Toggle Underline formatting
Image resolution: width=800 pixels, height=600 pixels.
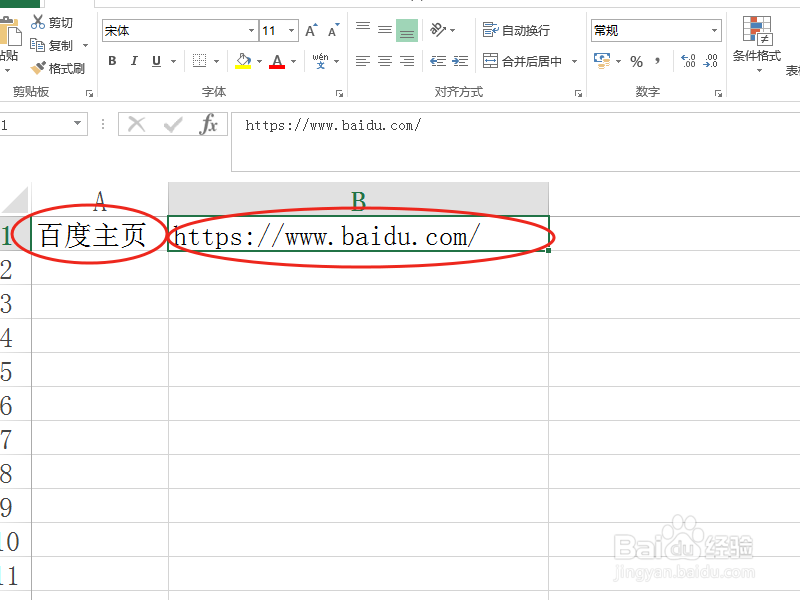tap(157, 61)
